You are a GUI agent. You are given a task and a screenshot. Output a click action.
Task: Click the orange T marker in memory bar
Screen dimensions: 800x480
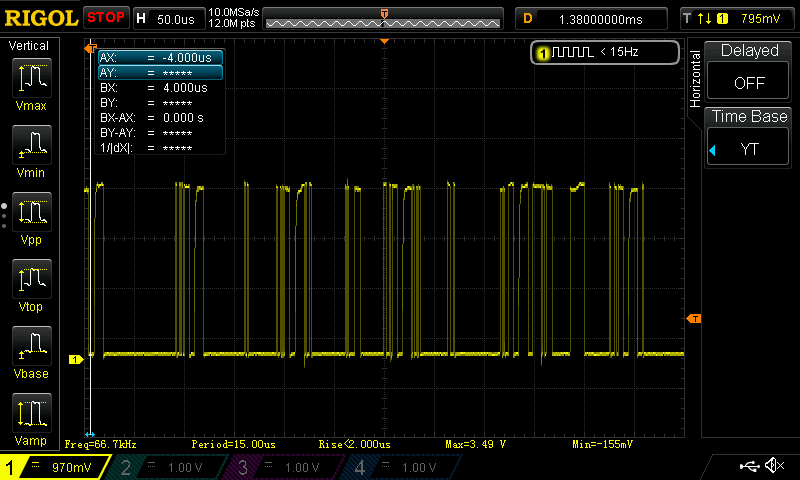[384, 14]
